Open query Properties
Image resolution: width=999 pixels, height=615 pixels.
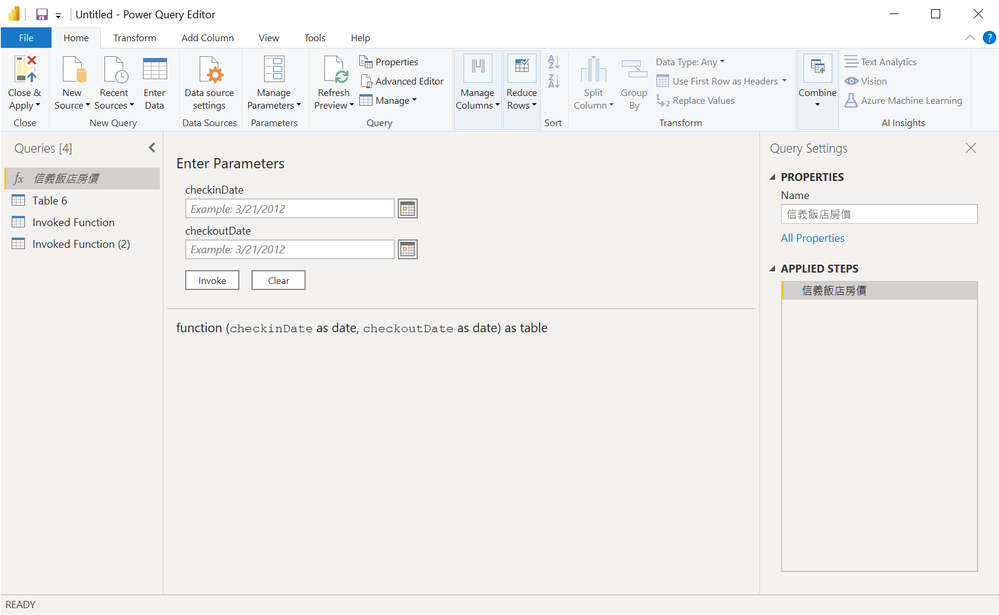pos(389,62)
